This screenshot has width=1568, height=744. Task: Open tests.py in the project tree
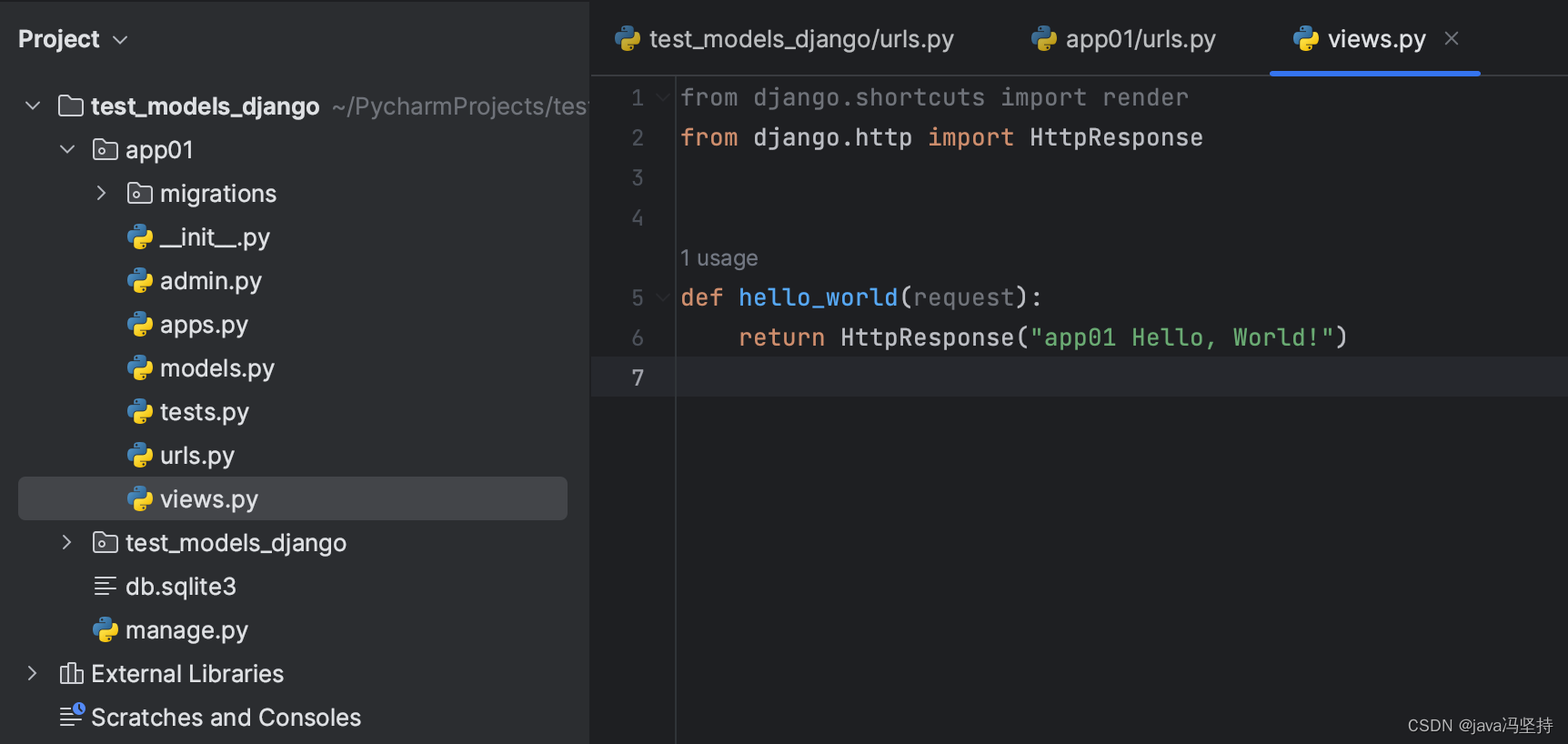(204, 412)
